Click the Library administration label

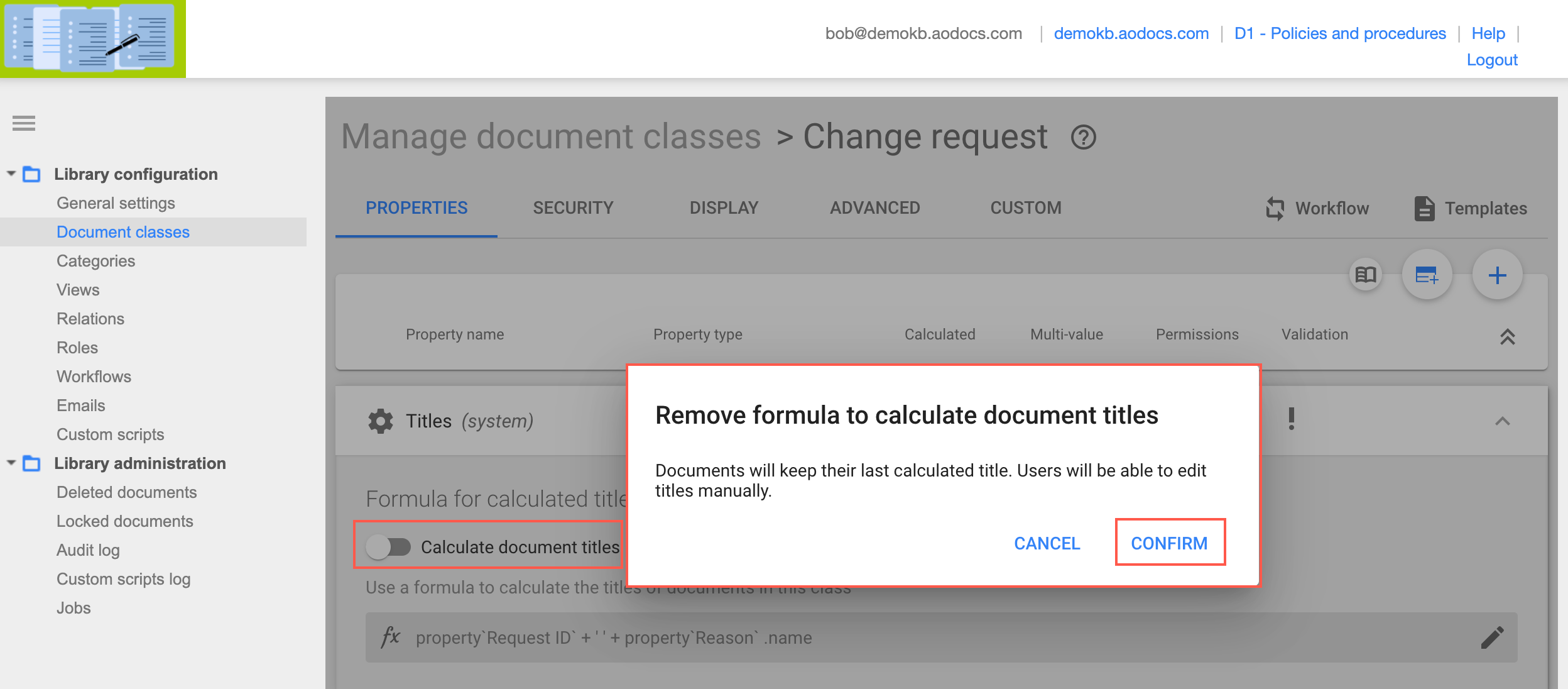pos(139,463)
